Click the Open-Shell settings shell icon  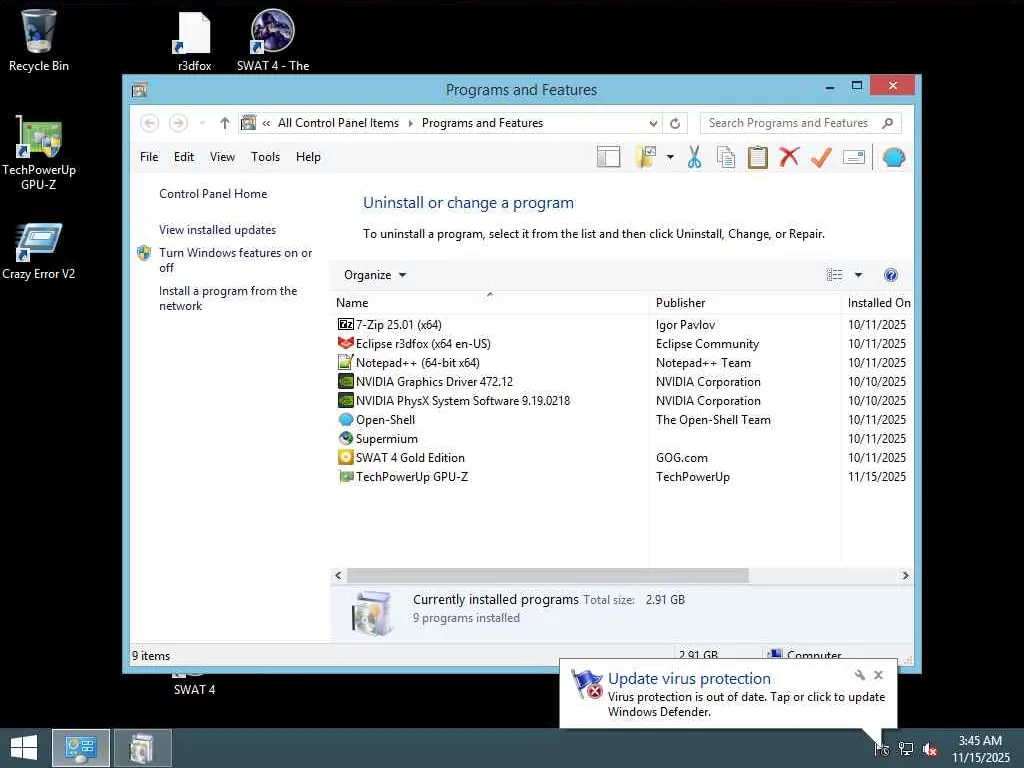coord(893,157)
